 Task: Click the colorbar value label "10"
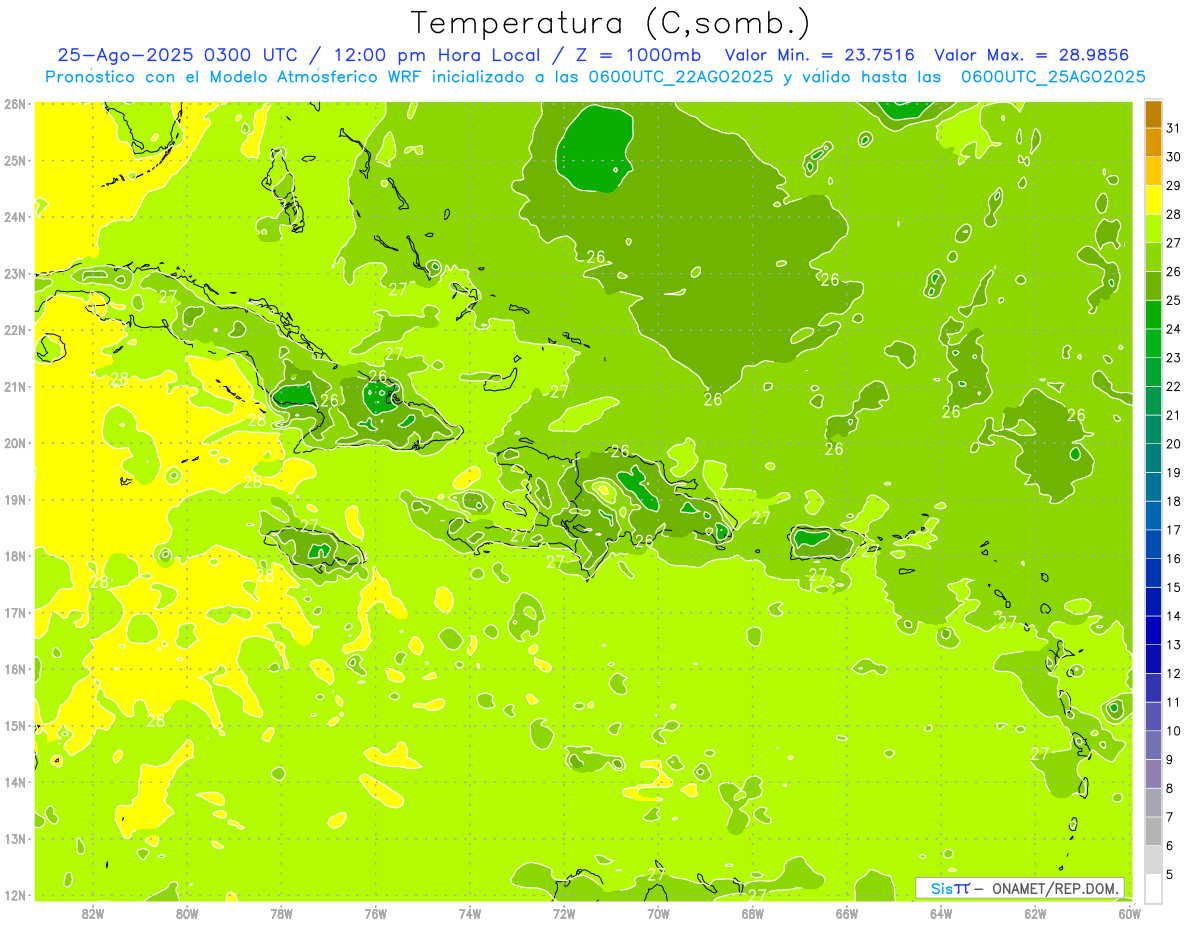tap(1174, 731)
